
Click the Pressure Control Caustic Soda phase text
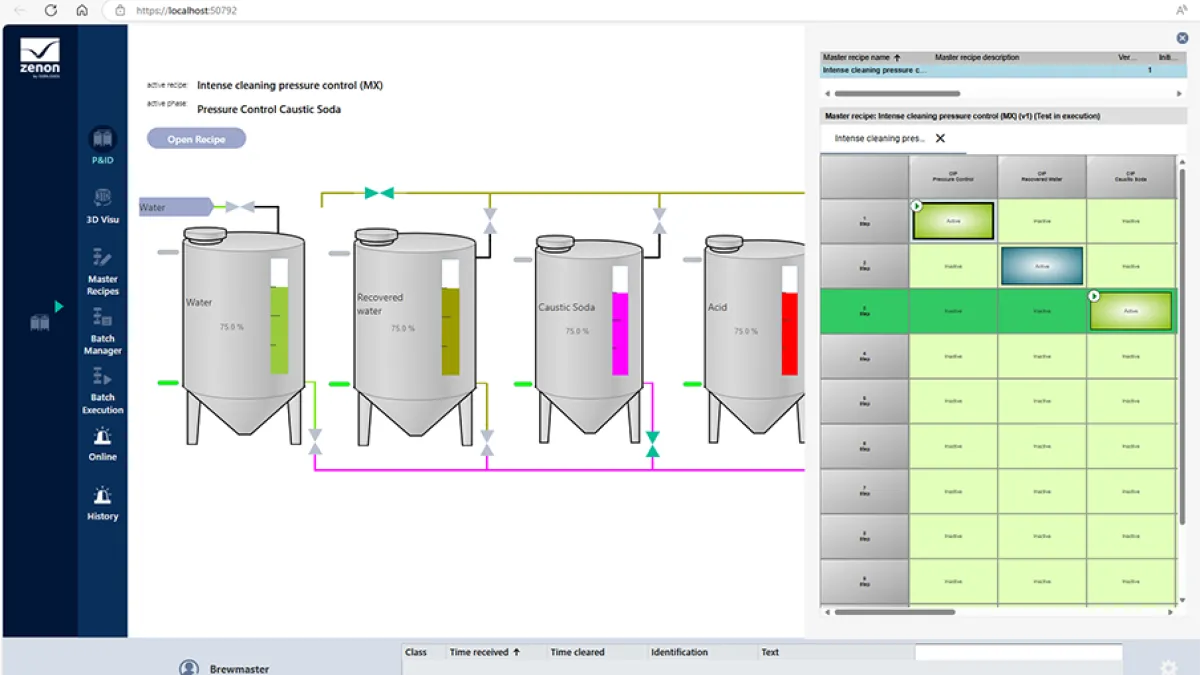[x=268, y=109]
